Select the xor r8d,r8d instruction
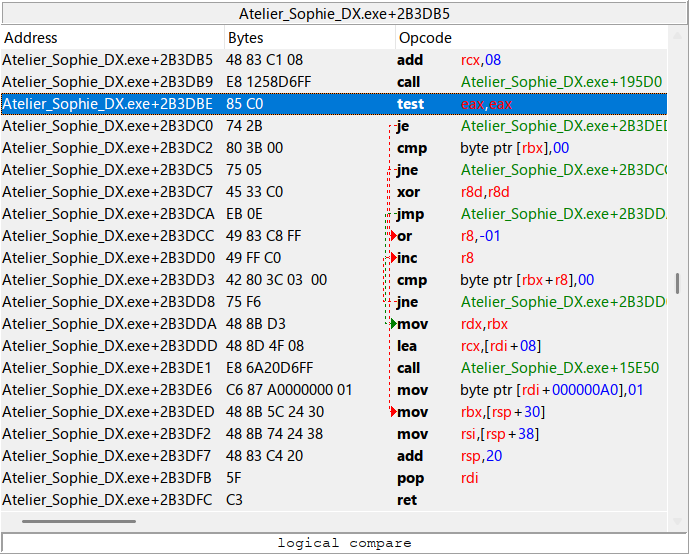This screenshot has width=689, height=554. click(x=409, y=192)
